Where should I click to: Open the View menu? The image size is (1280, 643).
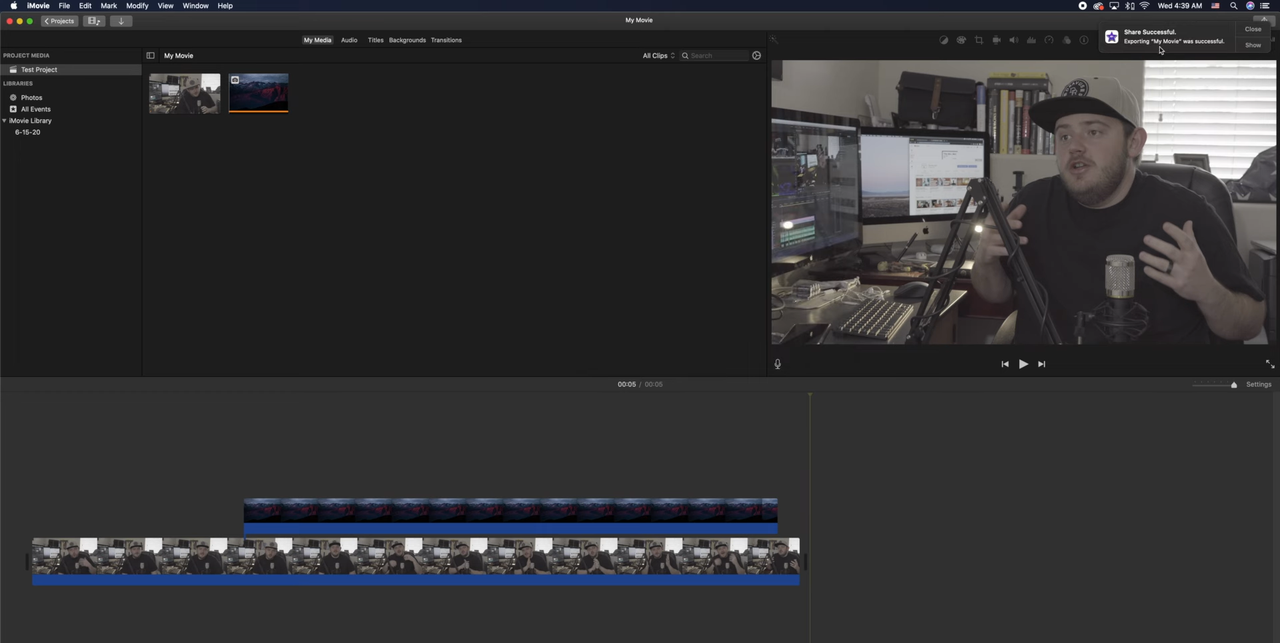[x=165, y=6]
